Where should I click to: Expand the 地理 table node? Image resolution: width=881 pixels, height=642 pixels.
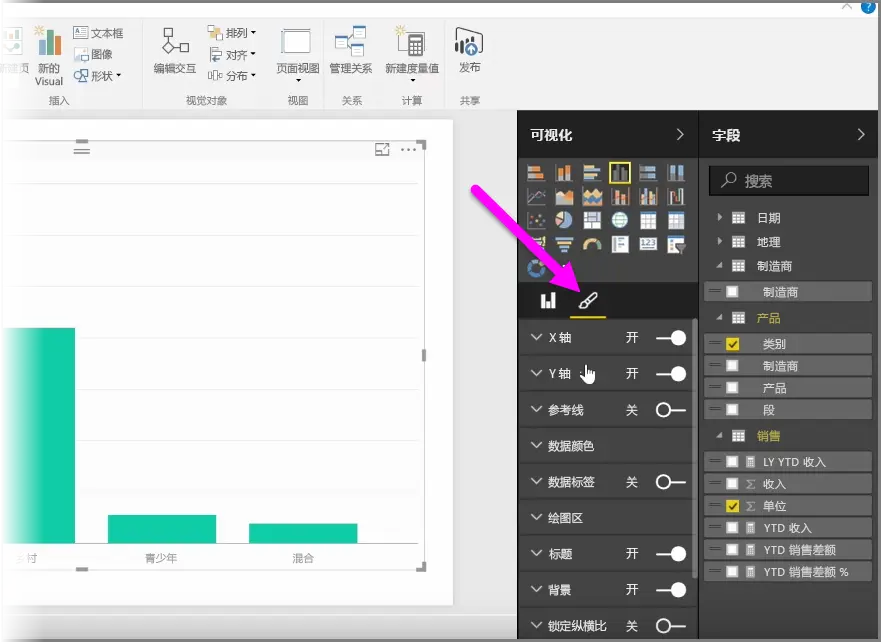tap(720, 242)
